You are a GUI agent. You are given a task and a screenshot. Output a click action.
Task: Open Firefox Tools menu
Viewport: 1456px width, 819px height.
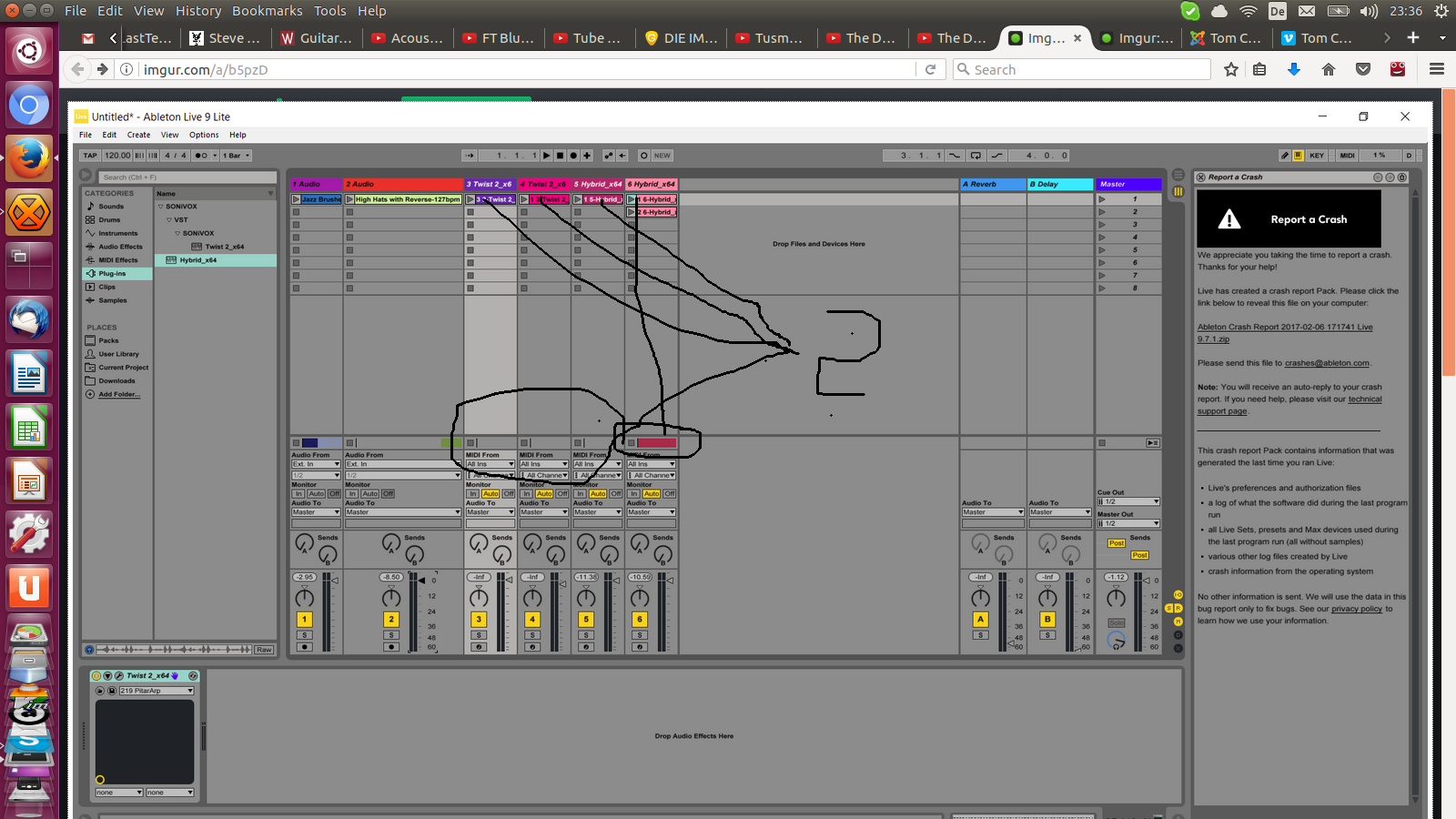click(330, 11)
